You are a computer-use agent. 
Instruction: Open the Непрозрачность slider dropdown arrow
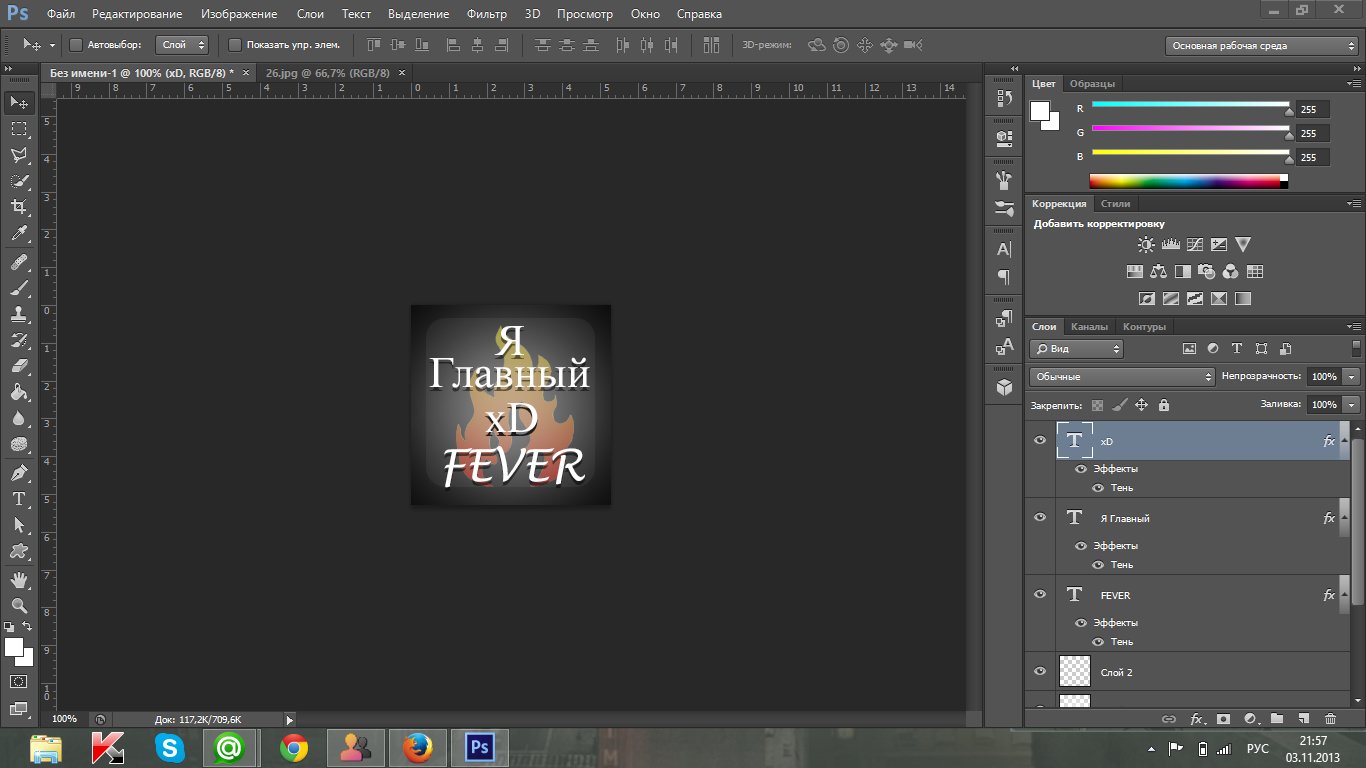click(1352, 377)
